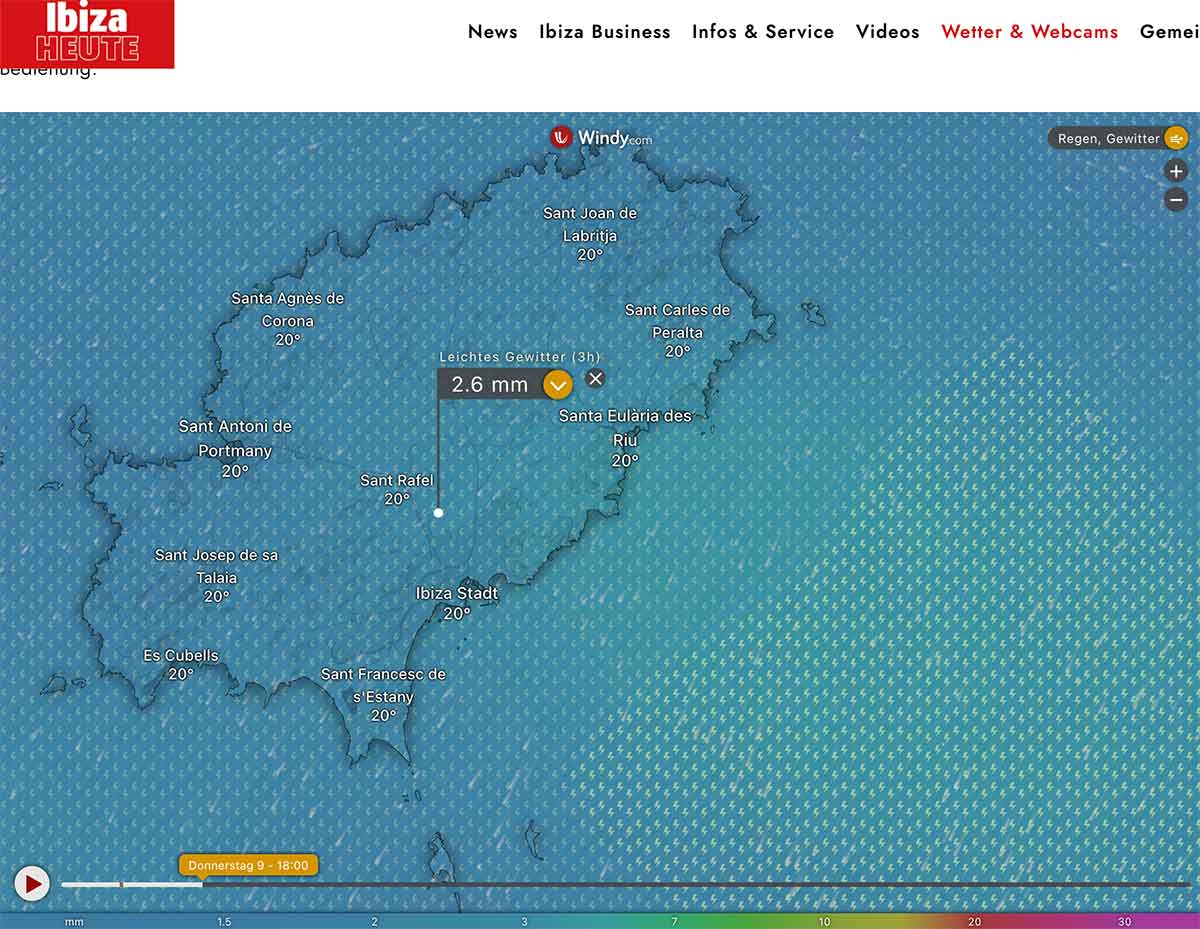Zoom in with the plus button

pyautogui.click(x=1176, y=171)
